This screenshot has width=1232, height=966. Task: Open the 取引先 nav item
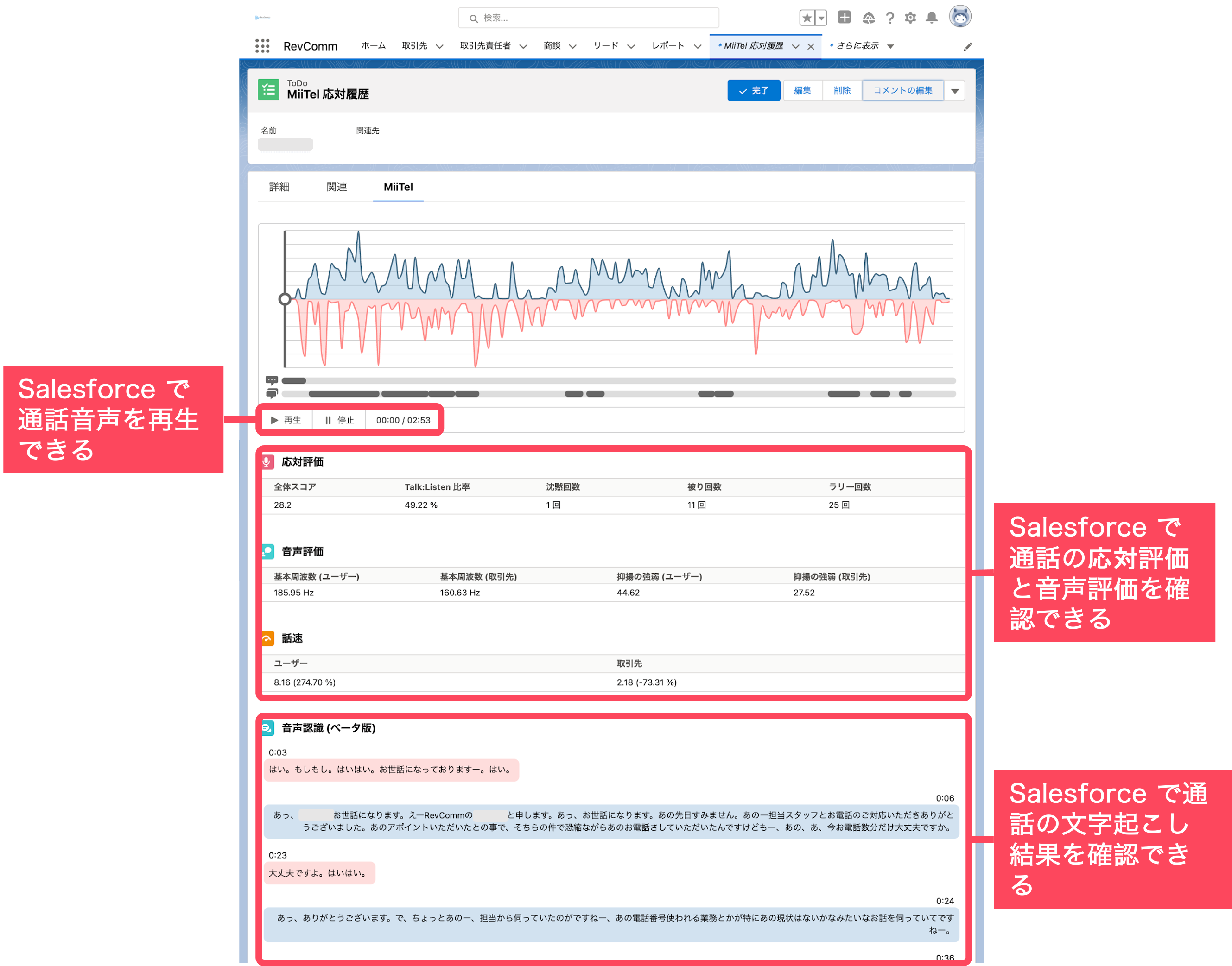pos(415,46)
